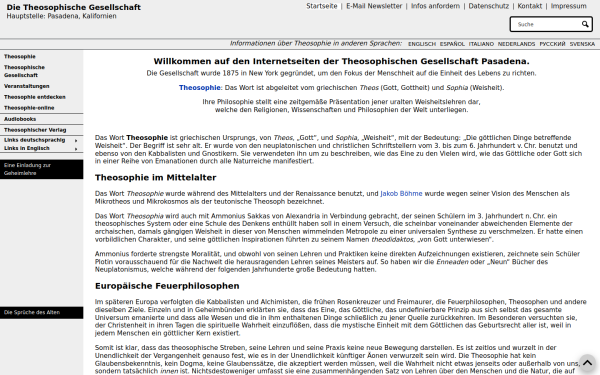Open Theosophie entdecken sidebar item
Image resolution: width=600 pixels, height=375 pixels.
[x=34, y=97]
